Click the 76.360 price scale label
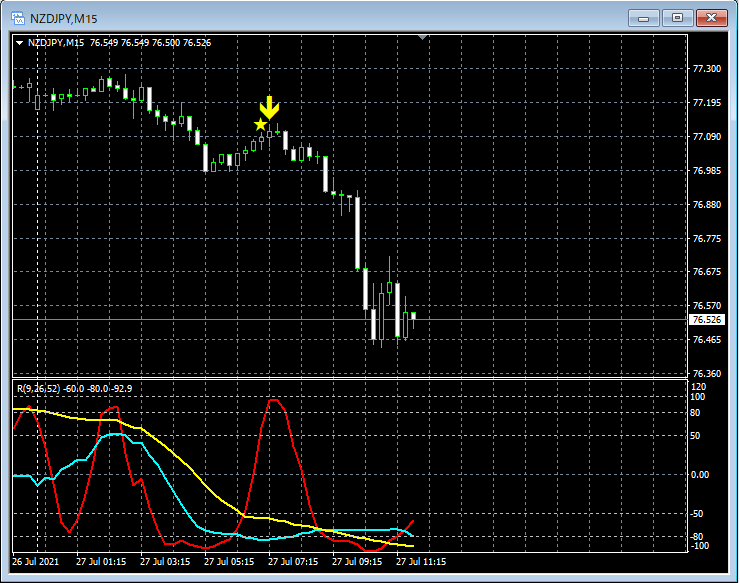 coord(706,374)
